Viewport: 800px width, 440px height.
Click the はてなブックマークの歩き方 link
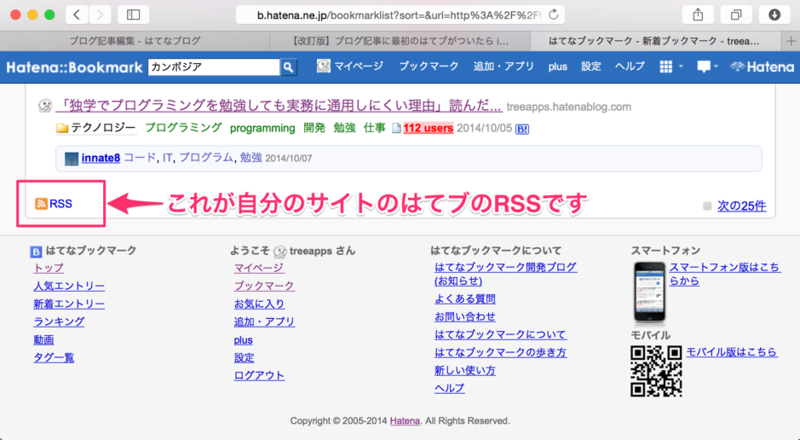click(x=501, y=352)
